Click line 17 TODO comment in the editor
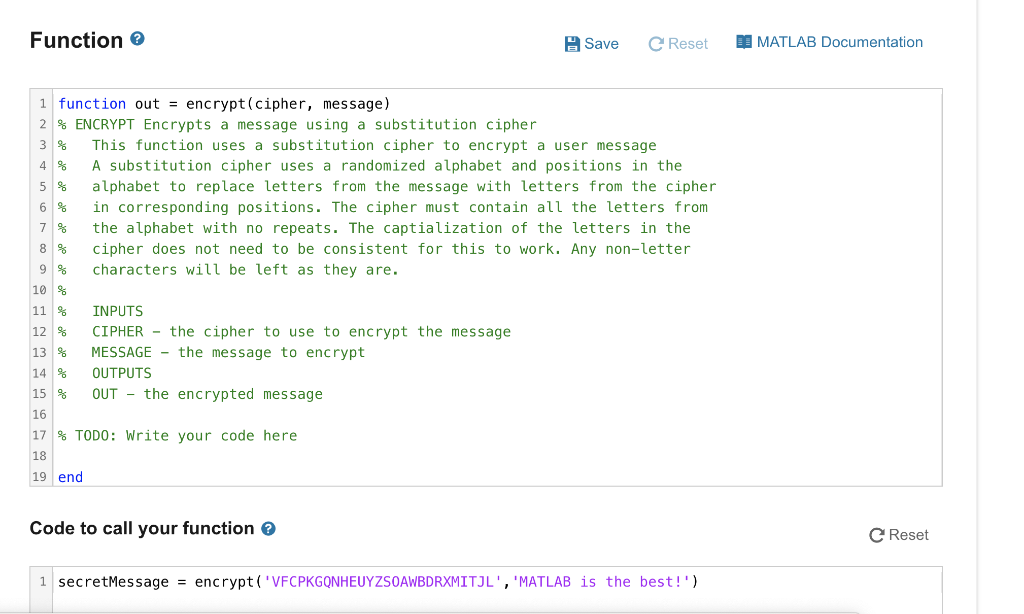The image size is (1024, 614). coord(177,435)
